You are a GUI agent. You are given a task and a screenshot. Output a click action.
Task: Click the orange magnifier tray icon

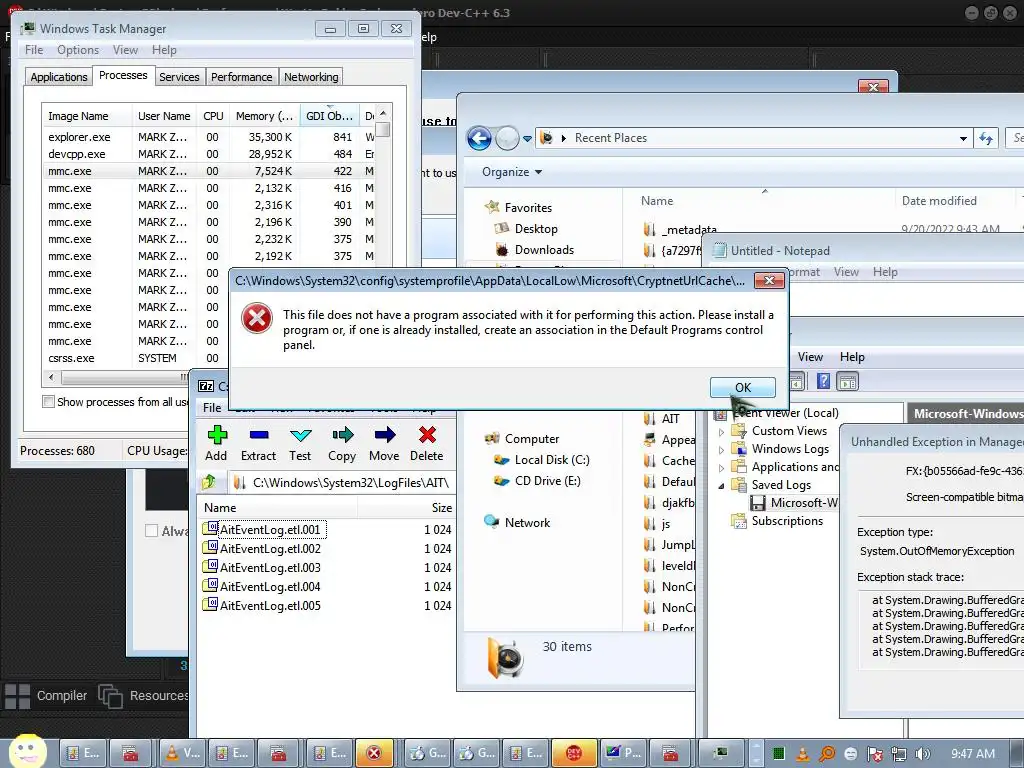coord(827,754)
